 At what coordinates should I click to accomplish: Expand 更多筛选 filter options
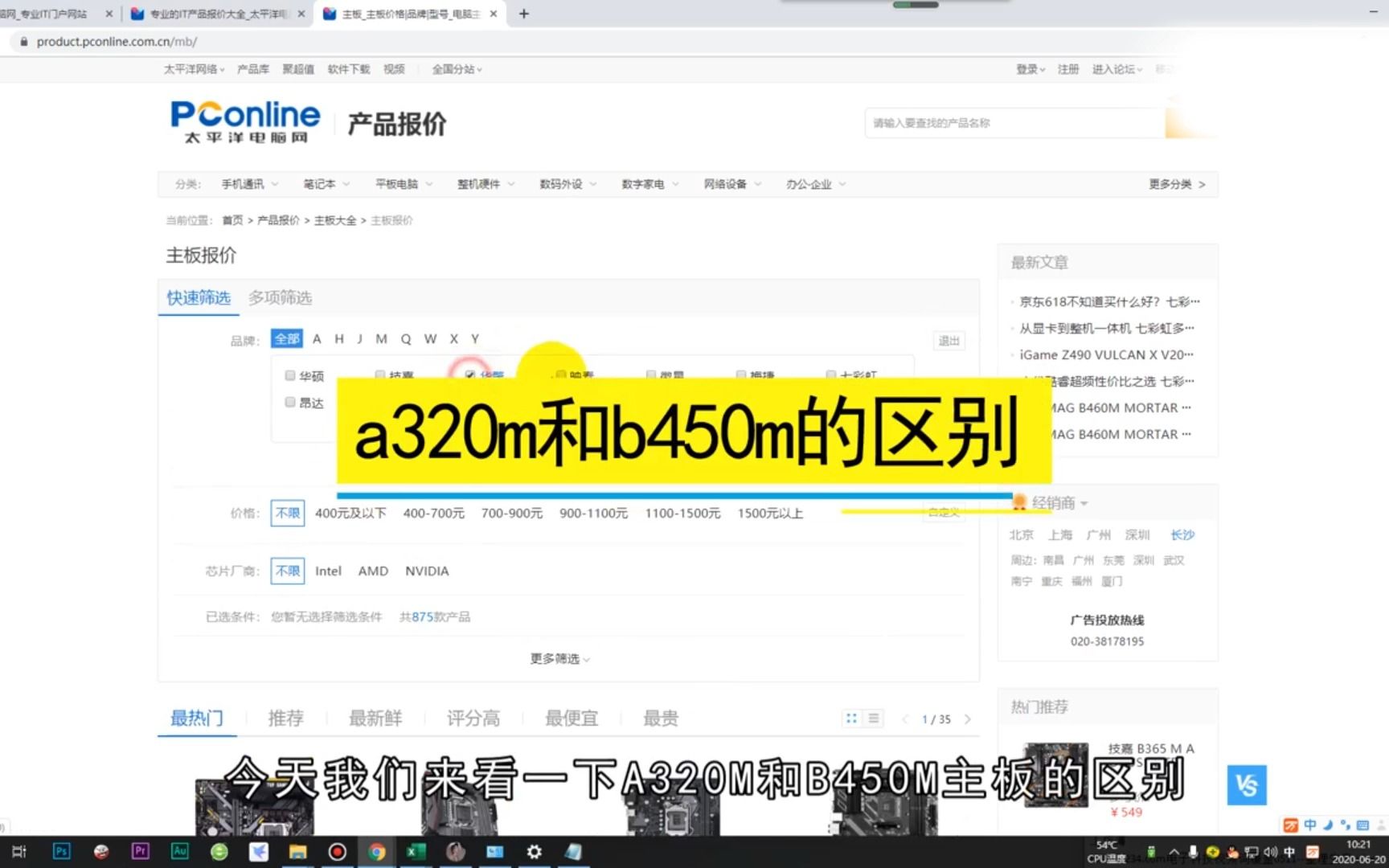tap(560, 658)
